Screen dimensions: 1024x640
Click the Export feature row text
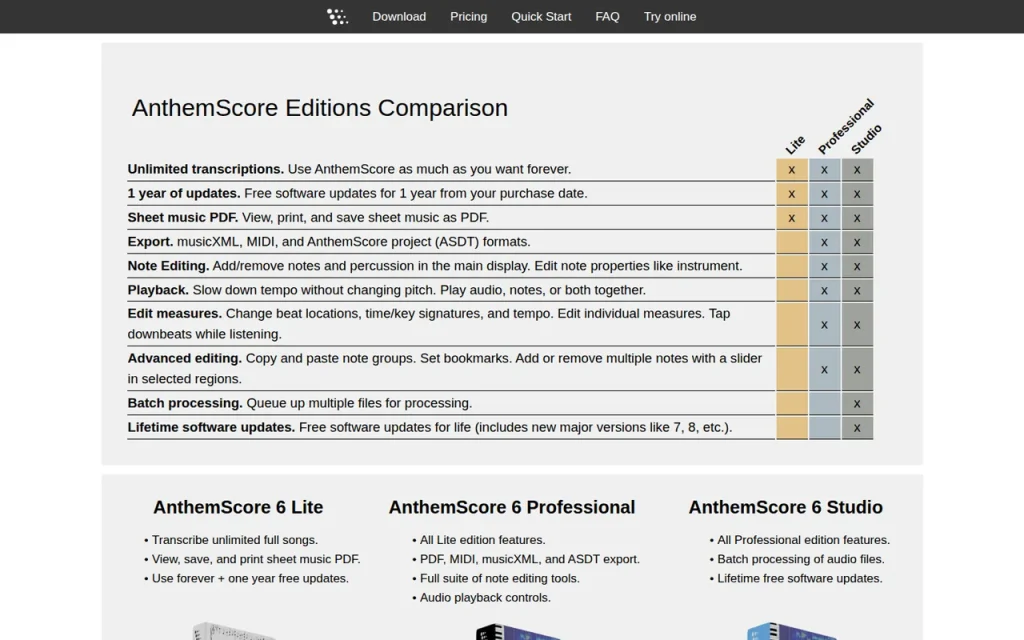329,242
